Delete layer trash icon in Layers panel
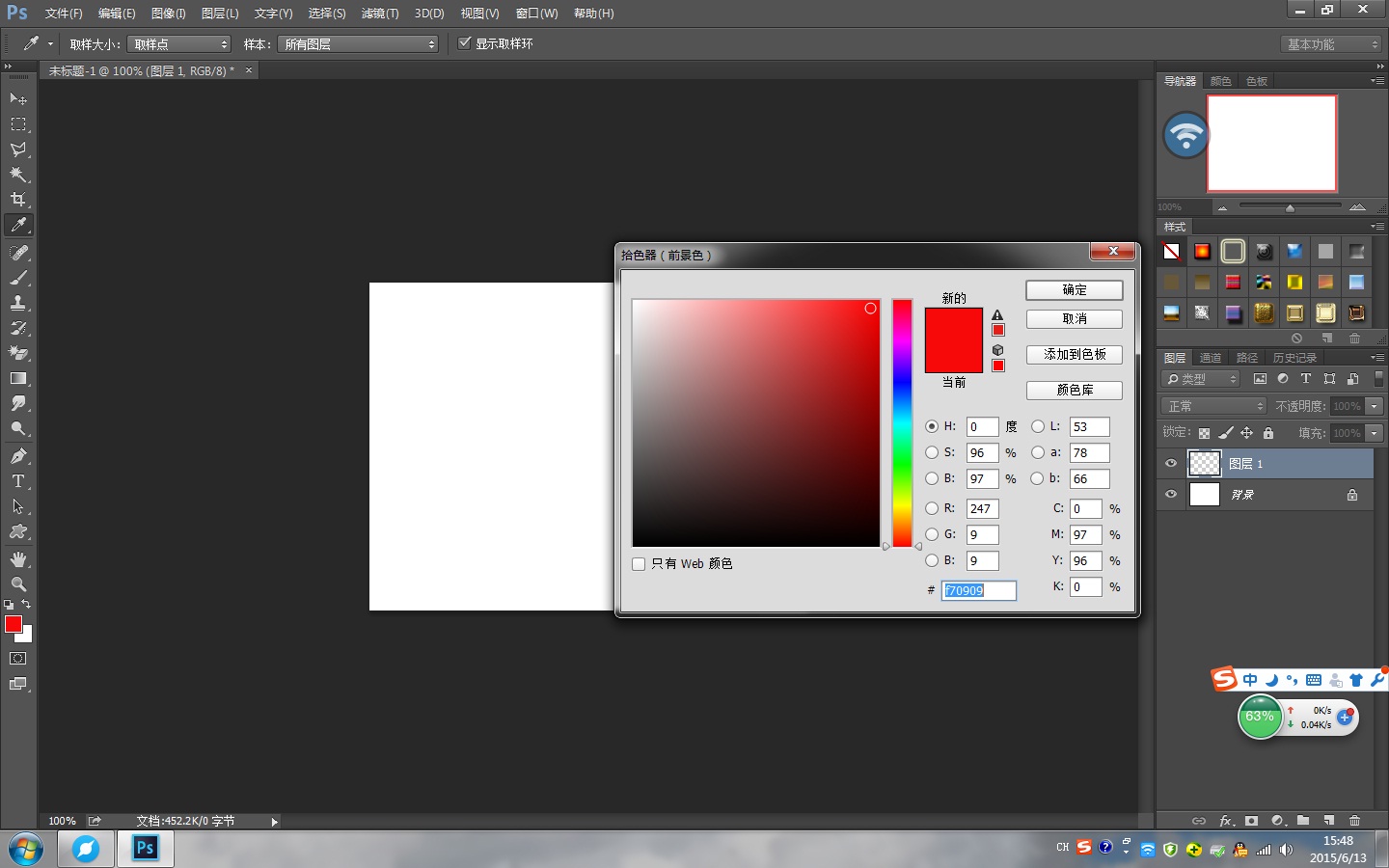Viewport: 1389px width, 868px height. 1354,821
